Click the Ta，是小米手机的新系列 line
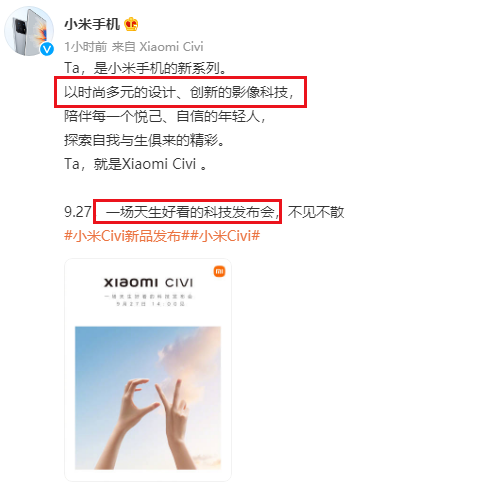Viewport: 504px width, 489px height. [x=146, y=68]
